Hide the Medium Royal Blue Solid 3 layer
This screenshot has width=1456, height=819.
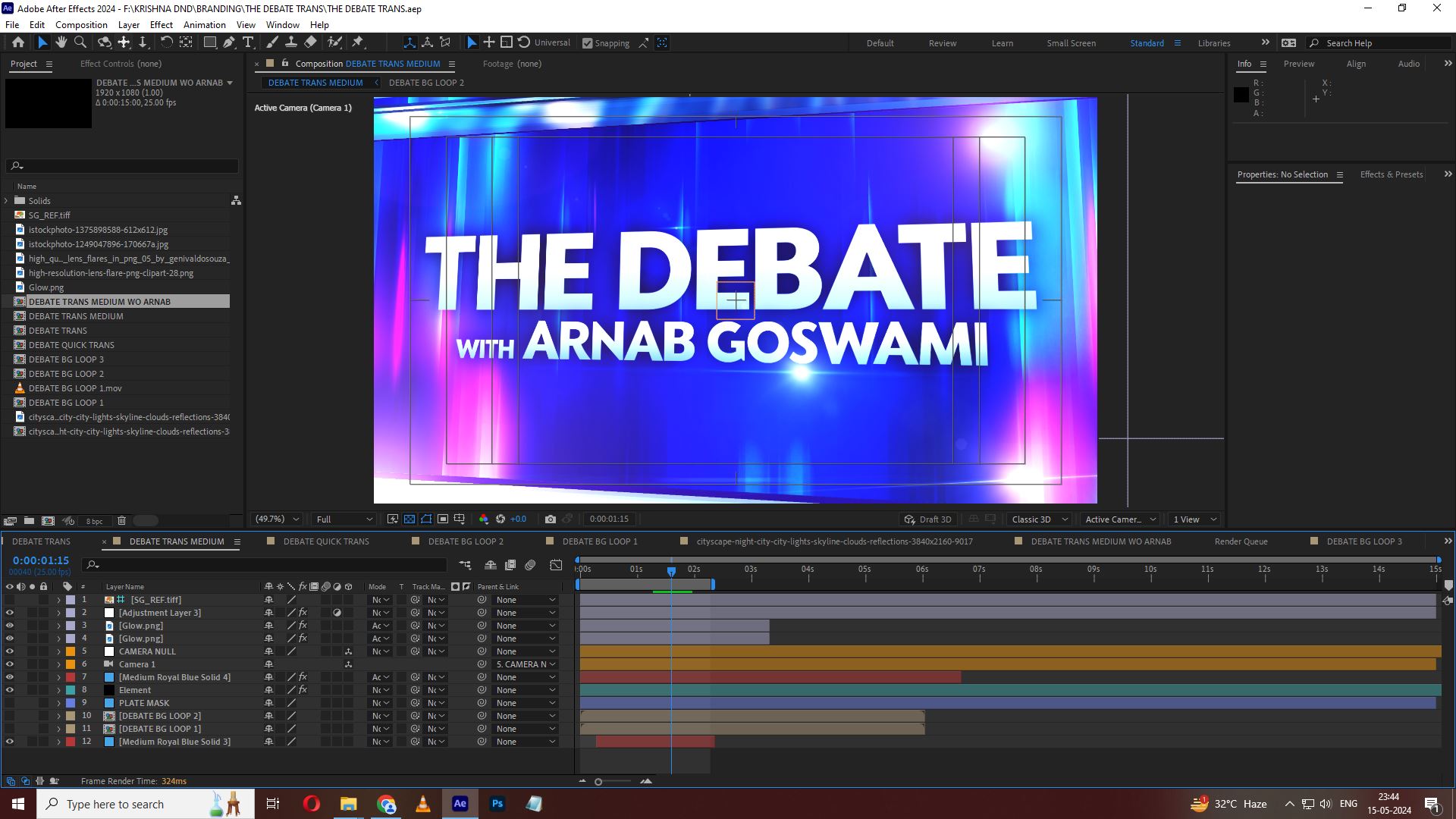[x=10, y=742]
